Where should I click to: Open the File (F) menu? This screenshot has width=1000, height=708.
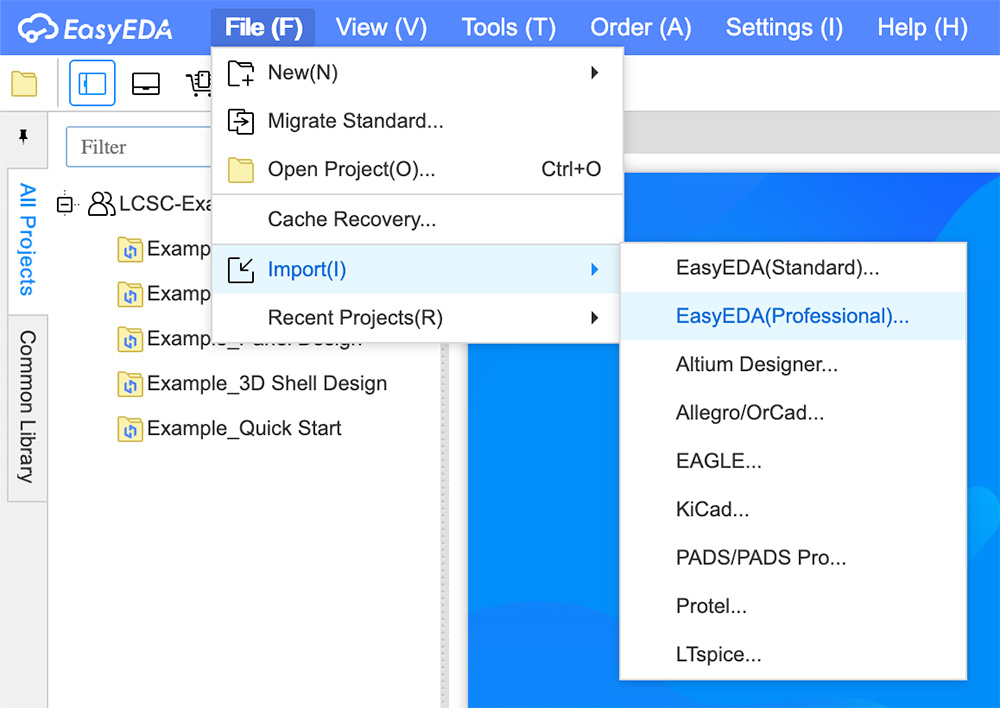(263, 27)
